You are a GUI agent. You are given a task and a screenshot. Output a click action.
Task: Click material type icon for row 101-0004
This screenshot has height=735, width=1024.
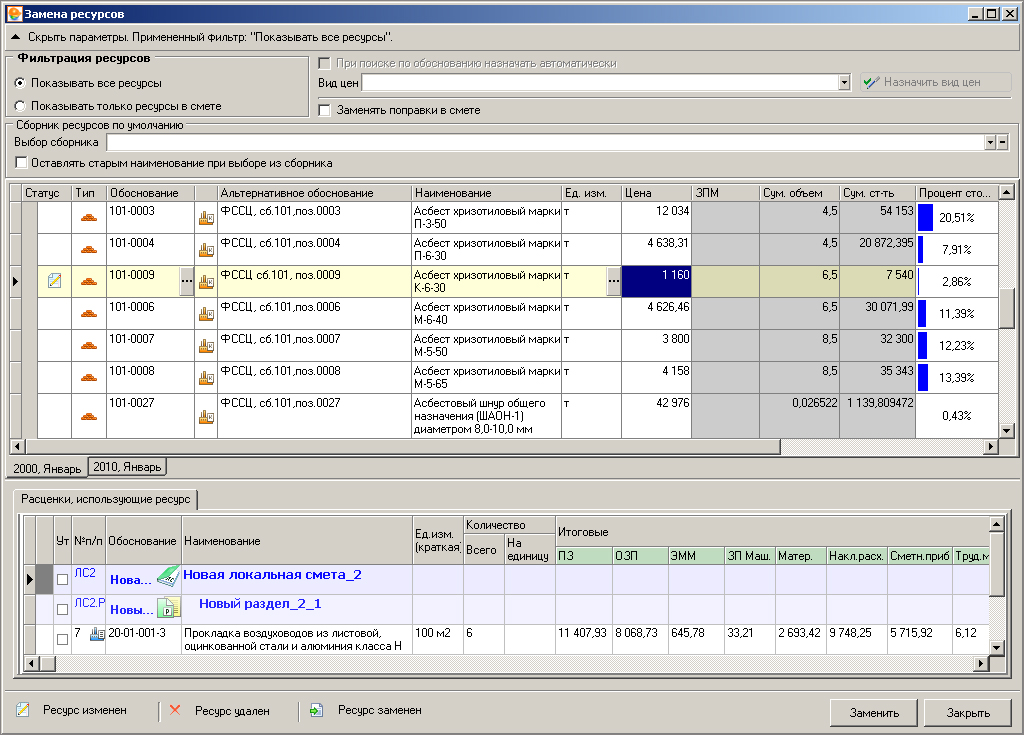click(89, 250)
